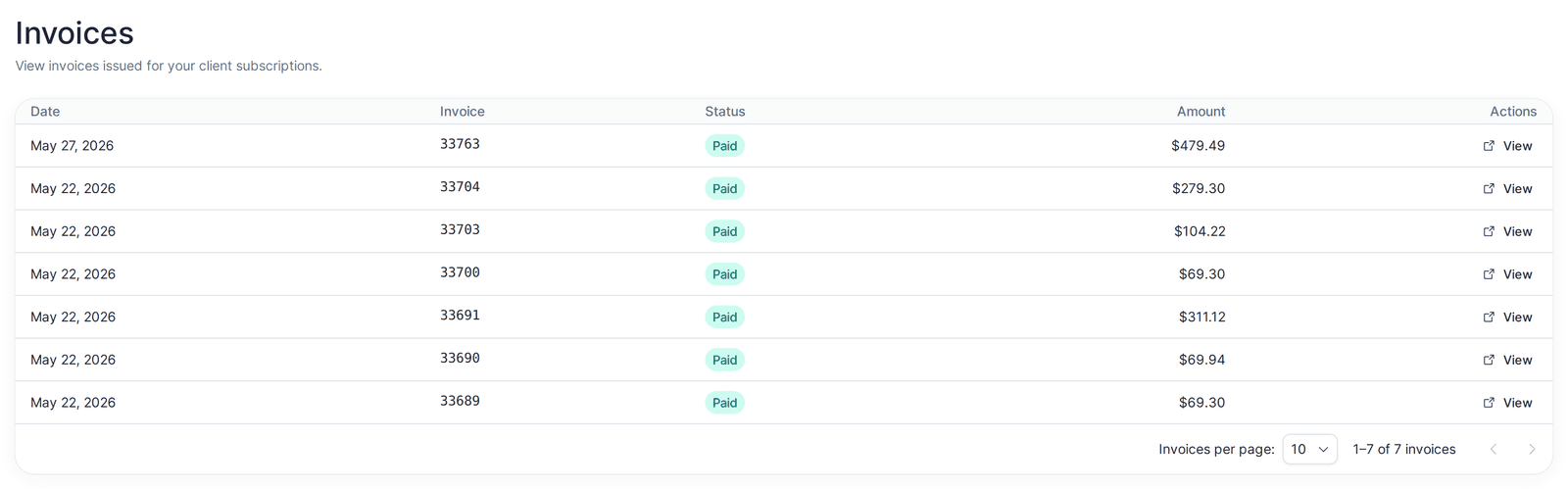Click the Paid badge for invoice 33704
This screenshot has height=489, width=1568.
[725, 188]
